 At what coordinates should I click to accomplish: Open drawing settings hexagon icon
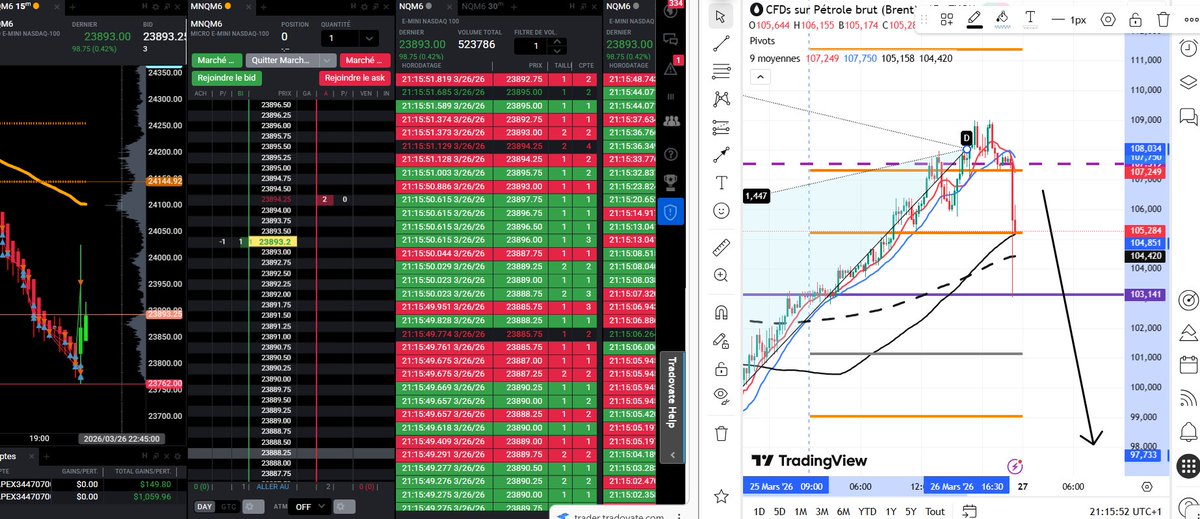tap(1108, 19)
